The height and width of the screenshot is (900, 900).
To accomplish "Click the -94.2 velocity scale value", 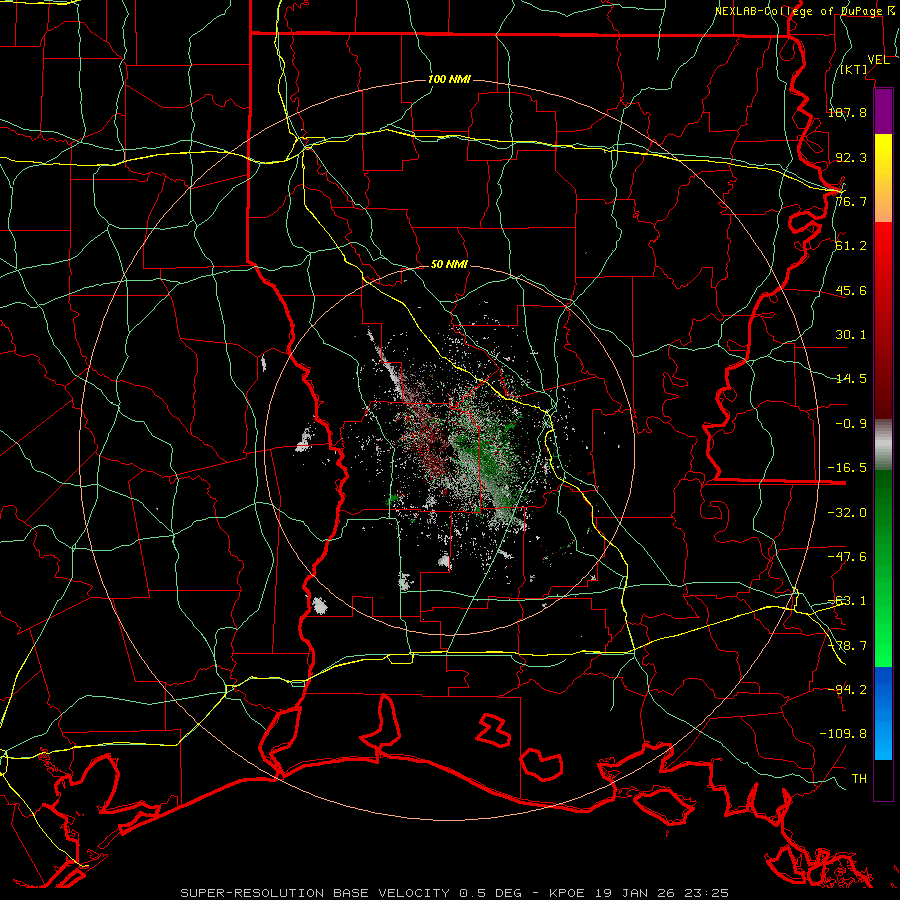I will (847, 689).
